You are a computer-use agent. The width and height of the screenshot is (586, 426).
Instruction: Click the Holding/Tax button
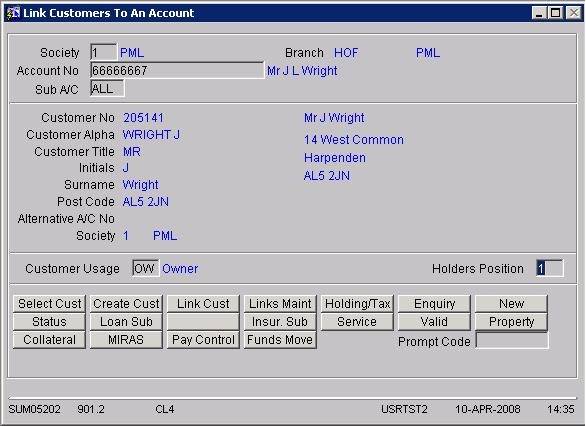pyautogui.click(x=357, y=303)
